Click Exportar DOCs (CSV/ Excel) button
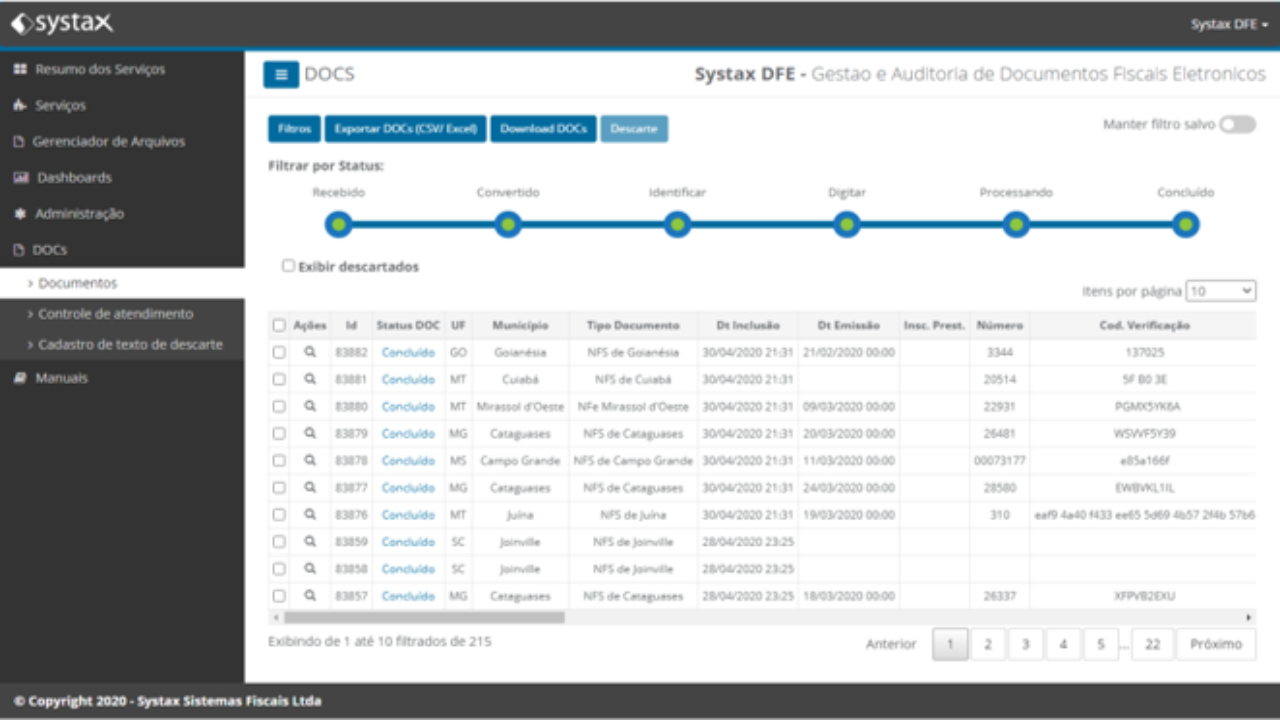The width and height of the screenshot is (1280, 720). point(405,129)
